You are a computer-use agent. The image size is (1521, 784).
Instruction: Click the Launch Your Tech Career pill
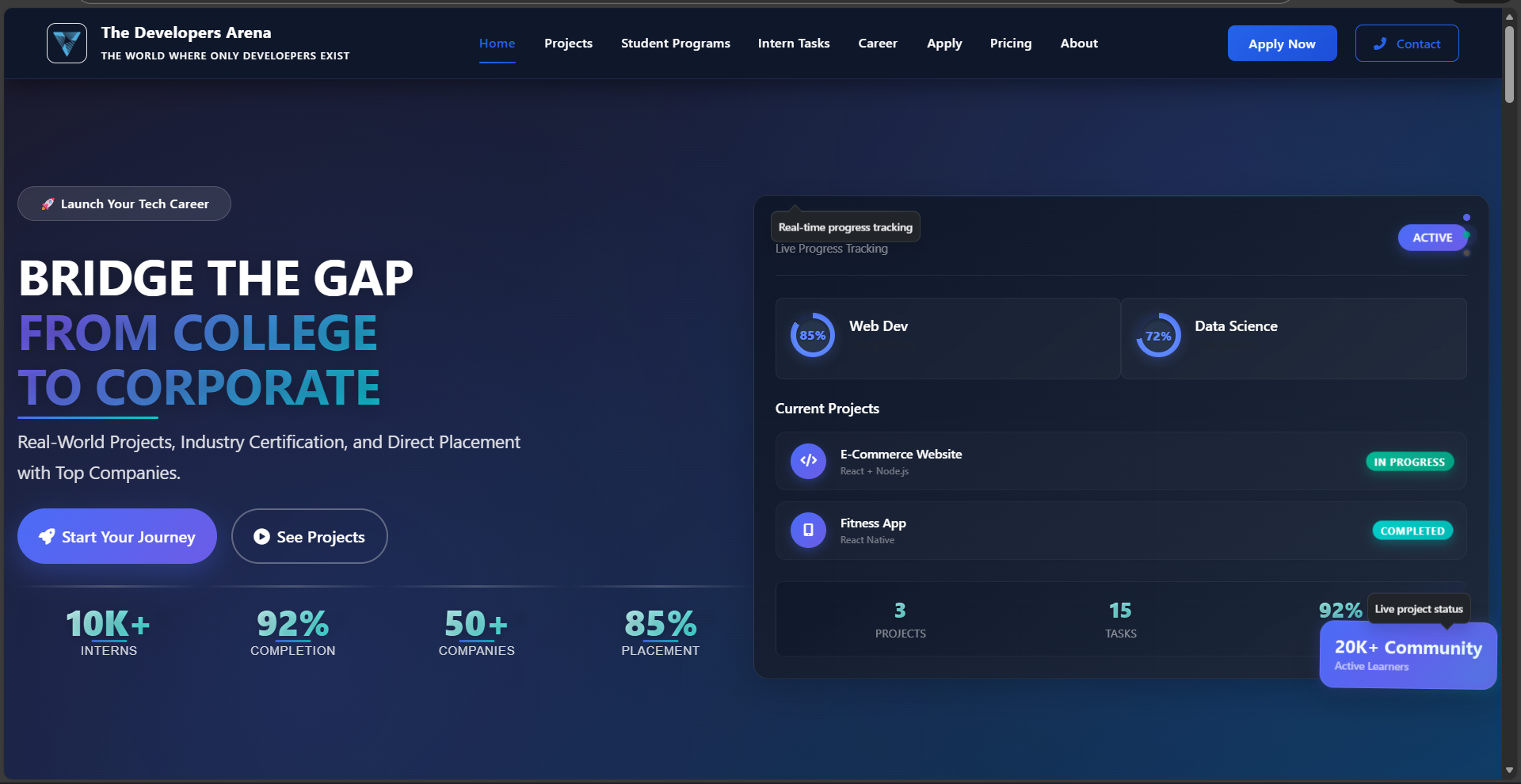click(124, 204)
